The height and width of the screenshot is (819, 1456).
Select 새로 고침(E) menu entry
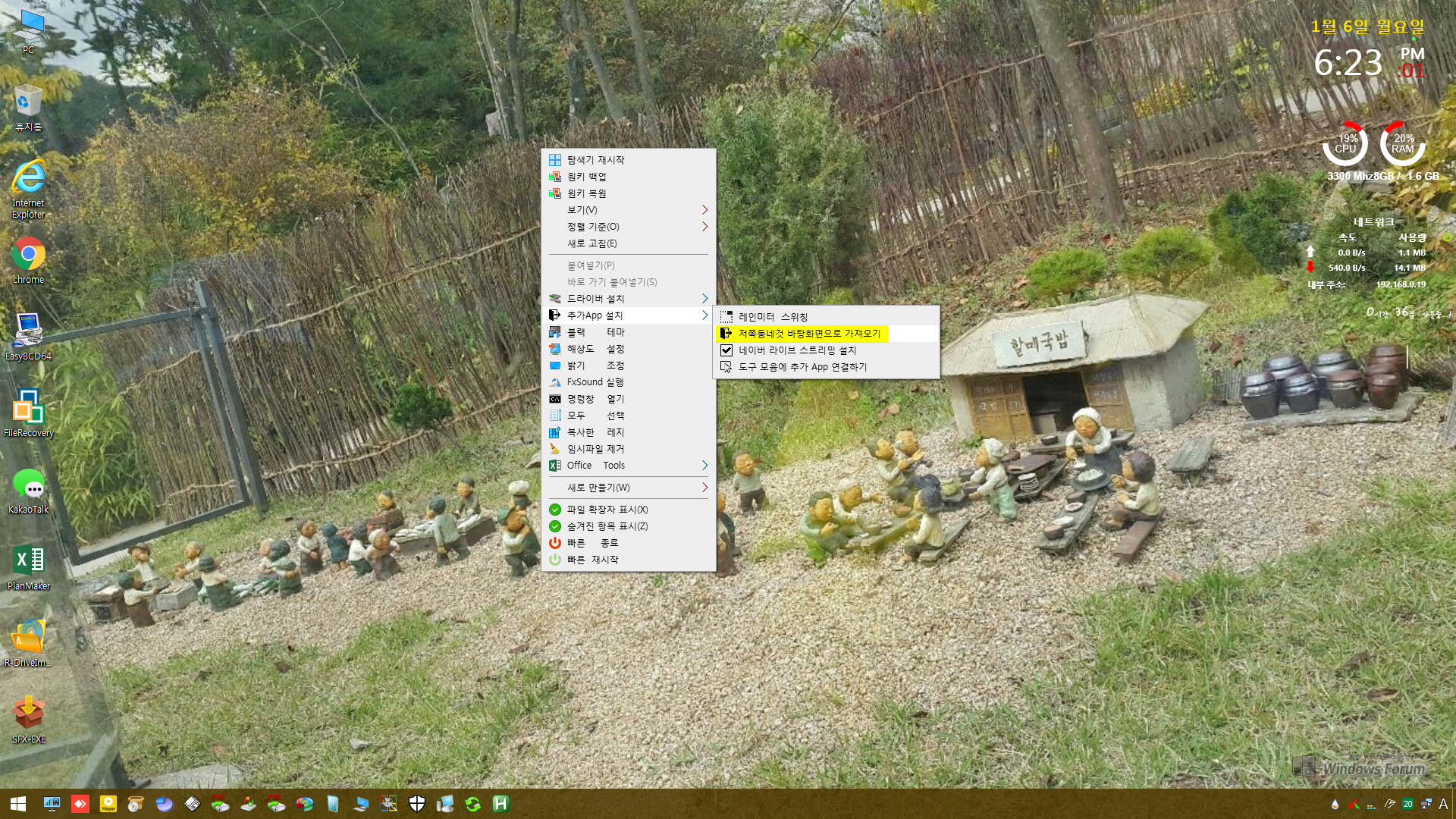[x=628, y=243]
